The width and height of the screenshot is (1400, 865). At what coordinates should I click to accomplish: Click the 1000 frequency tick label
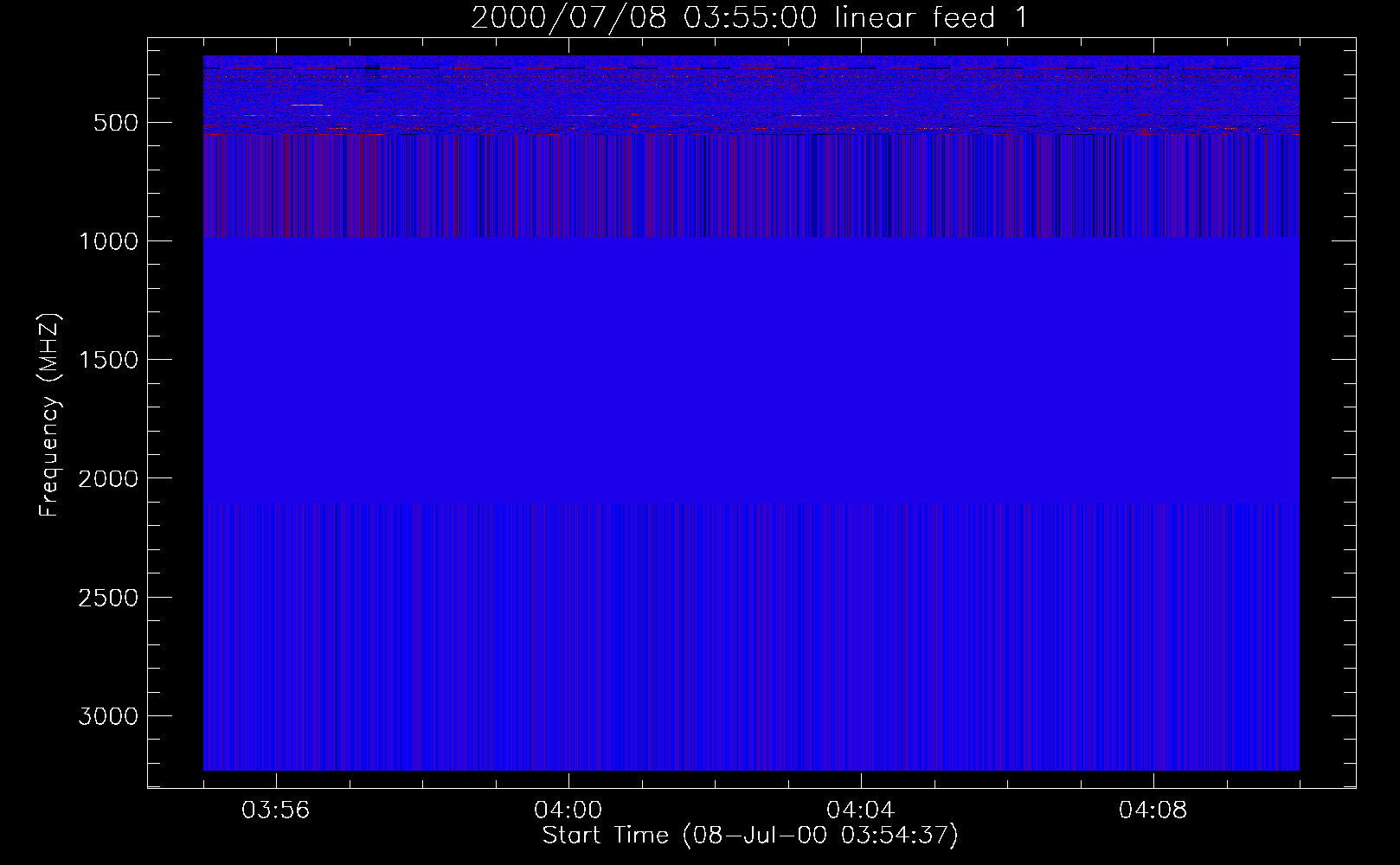108,241
